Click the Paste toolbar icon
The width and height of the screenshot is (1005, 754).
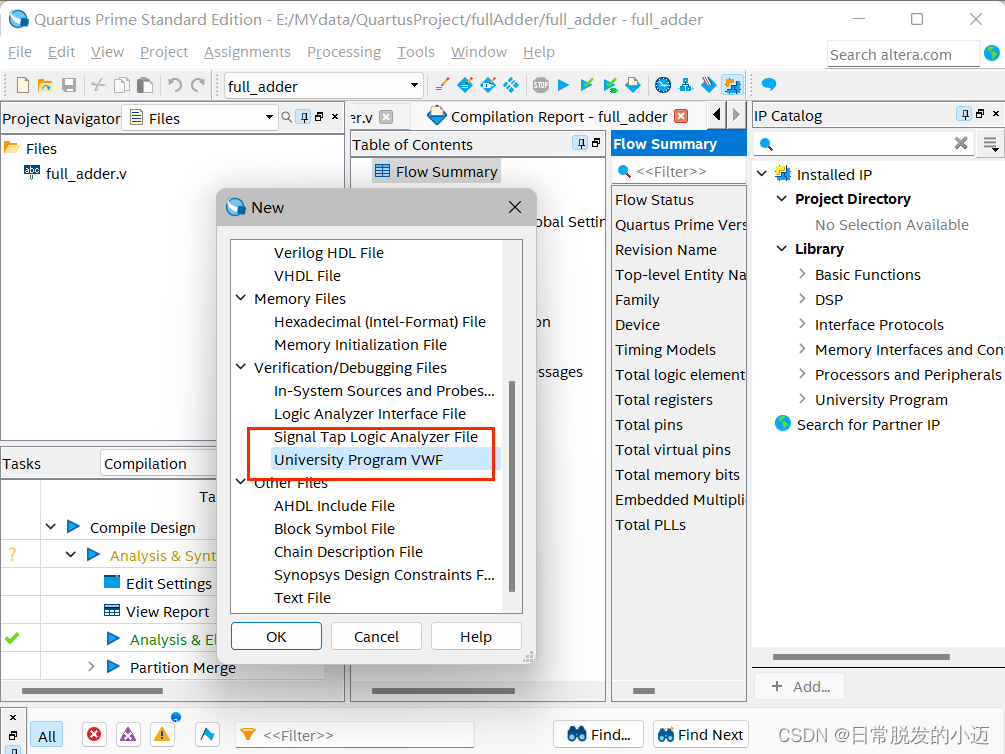pos(145,85)
